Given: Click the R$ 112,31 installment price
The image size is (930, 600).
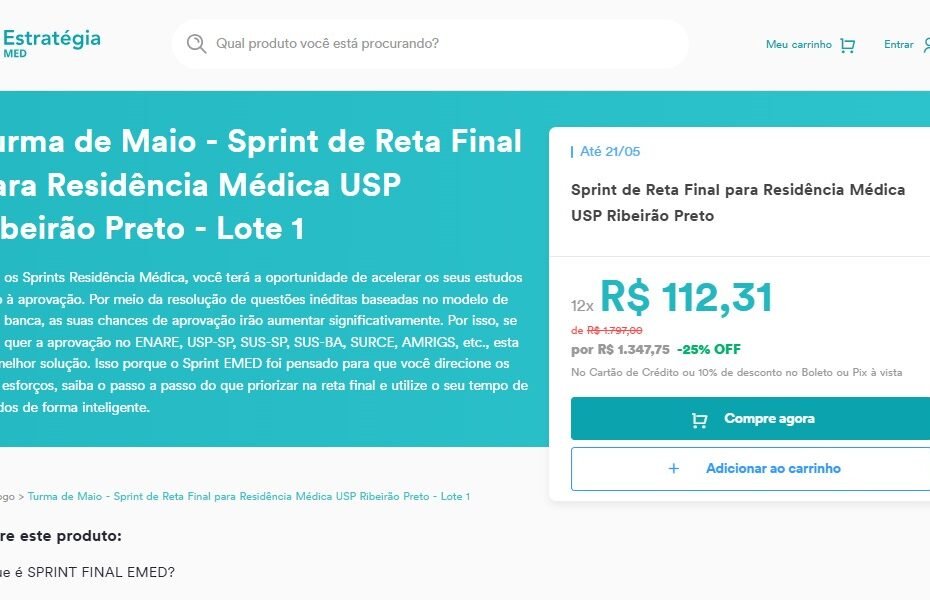Looking at the screenshot, I should (x=686, y=297).
